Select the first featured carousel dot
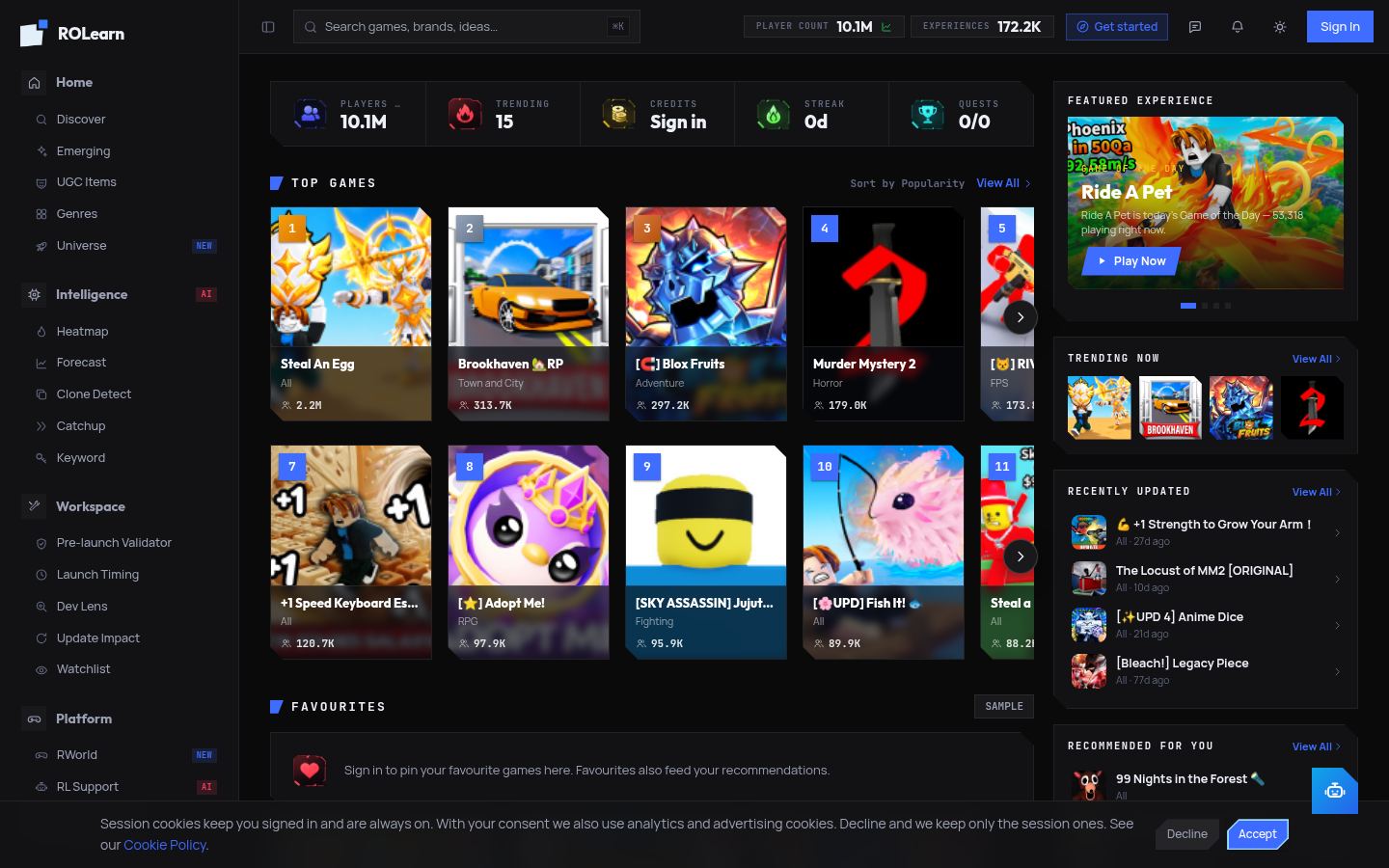Screen dimensions: 1389x868 (x=1188, y=306)
